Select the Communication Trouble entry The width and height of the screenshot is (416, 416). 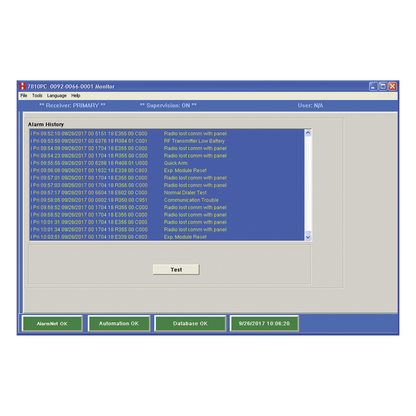(167, 200)
